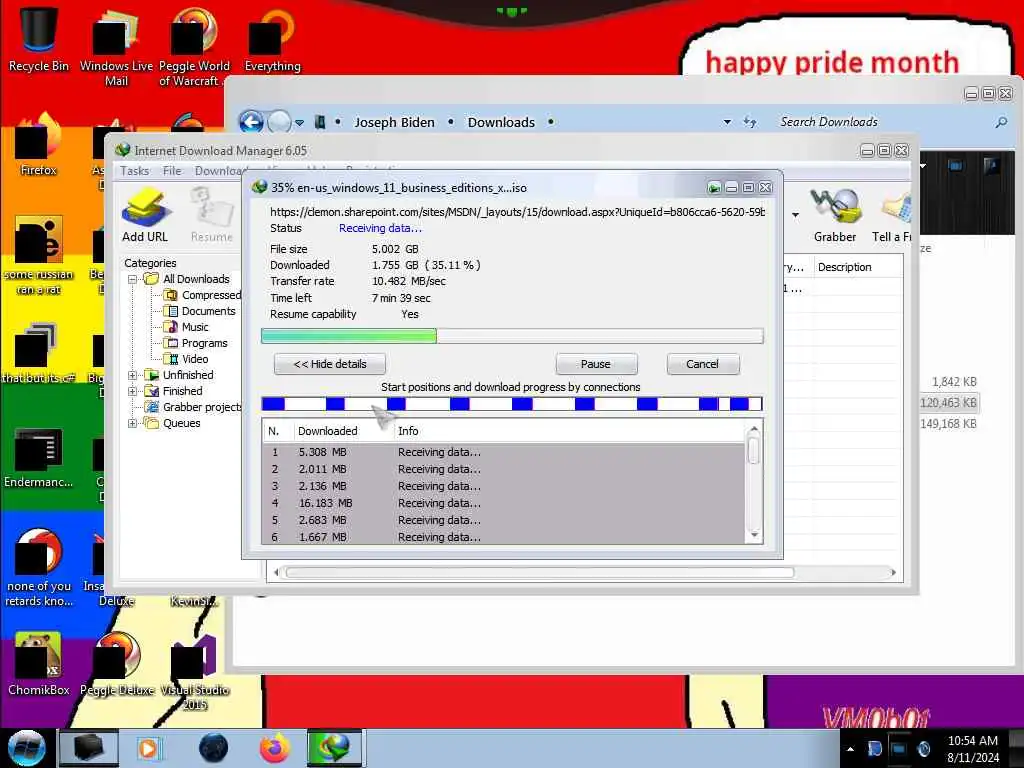1024x768 pixels.
Task: Open the Firefox desktop icon
Action: pos(39,145)
